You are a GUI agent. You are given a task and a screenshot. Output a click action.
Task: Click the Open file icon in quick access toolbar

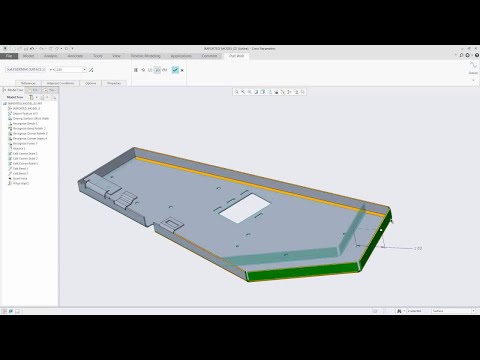[x=19, y=49]
